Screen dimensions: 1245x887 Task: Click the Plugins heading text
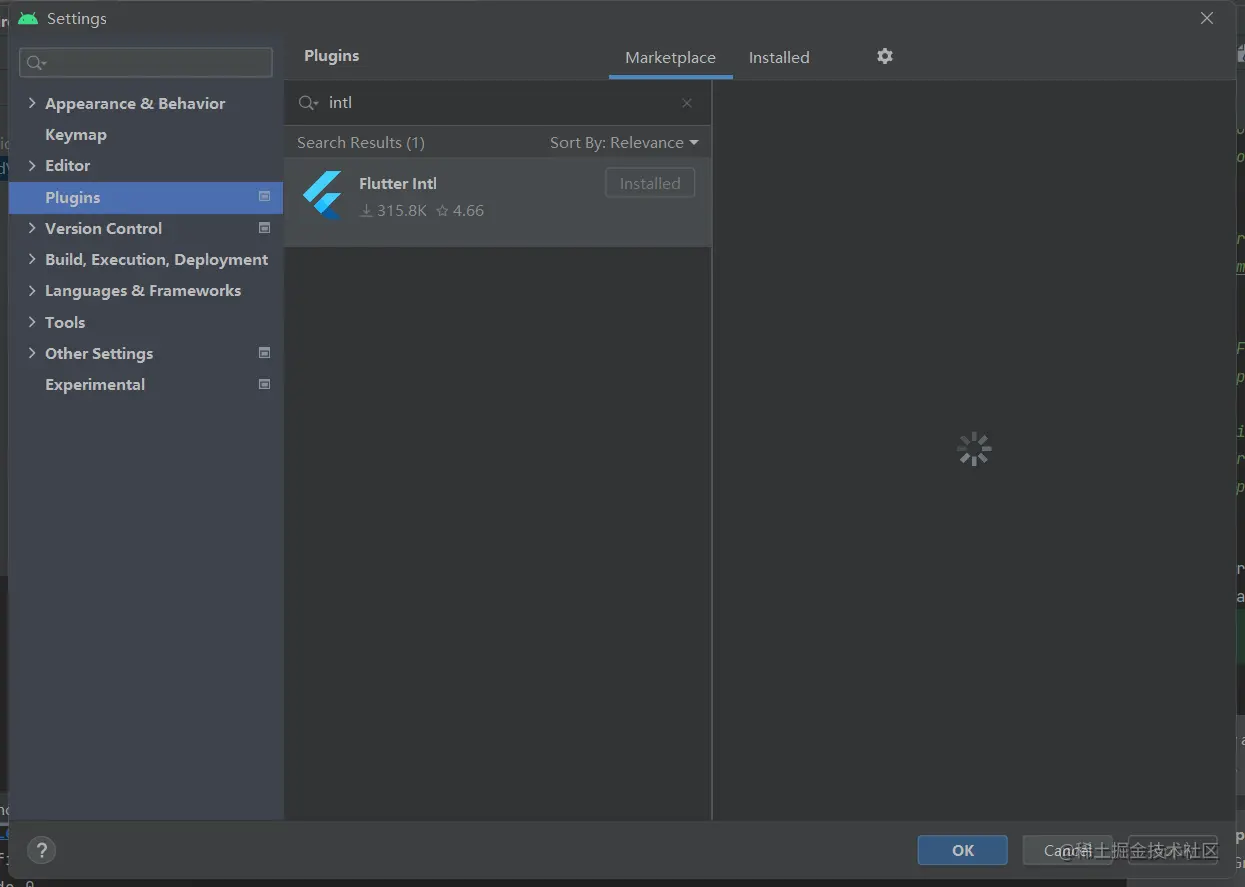tap(332, 56)
